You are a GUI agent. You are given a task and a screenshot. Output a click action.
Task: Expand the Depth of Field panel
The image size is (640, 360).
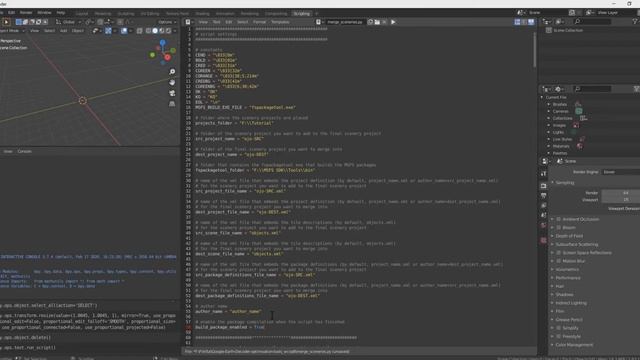click(569, 236)
